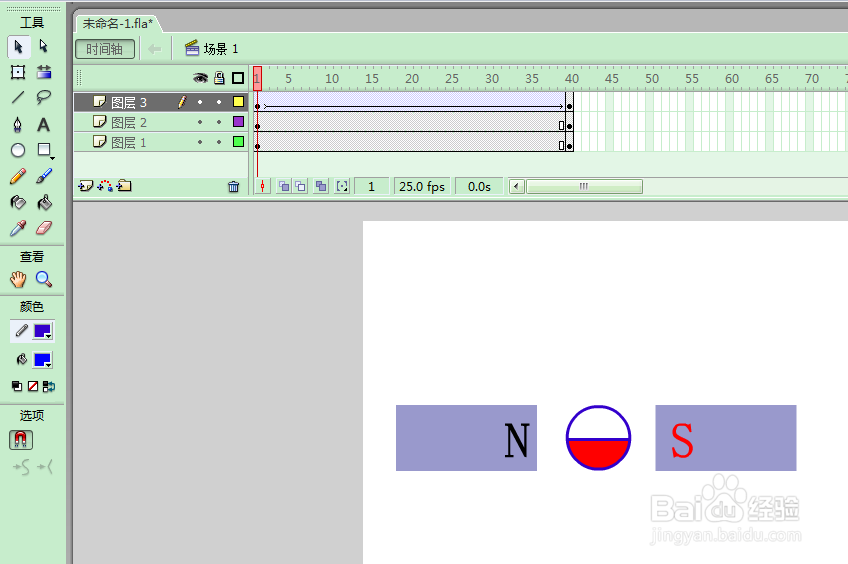848x564 pixels.
Task: Click the N magnet rectangle on stage
Action: pyautogui.click(x=466, y=438)
